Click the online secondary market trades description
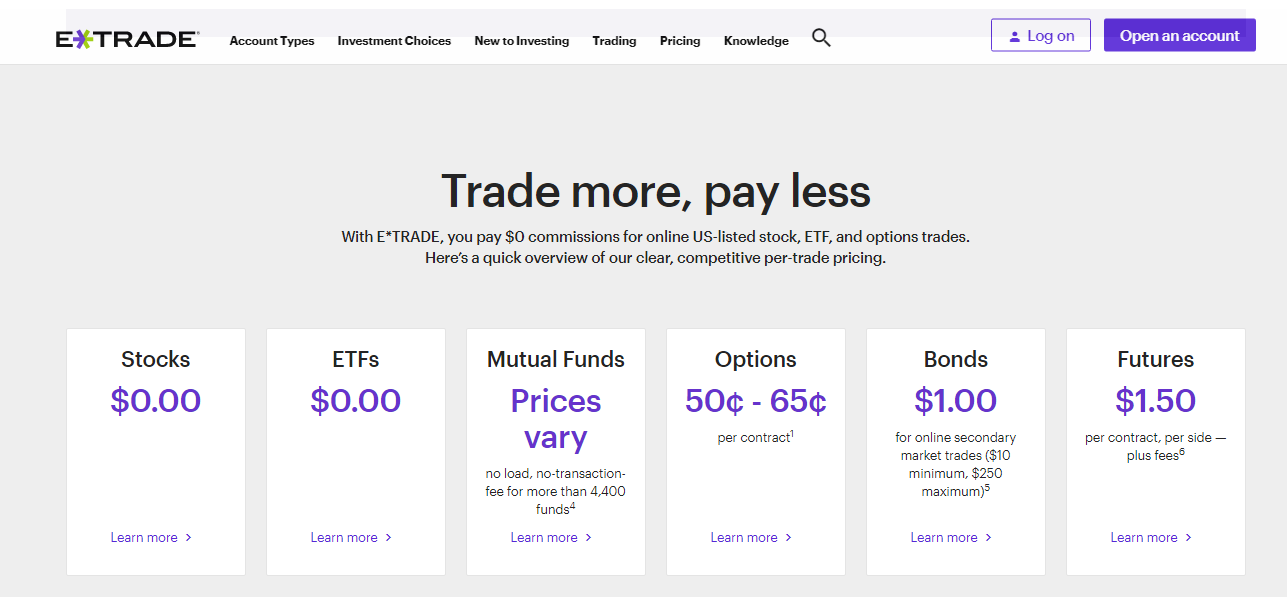The width and height of the screenshot is (1287, 597). 956,464
